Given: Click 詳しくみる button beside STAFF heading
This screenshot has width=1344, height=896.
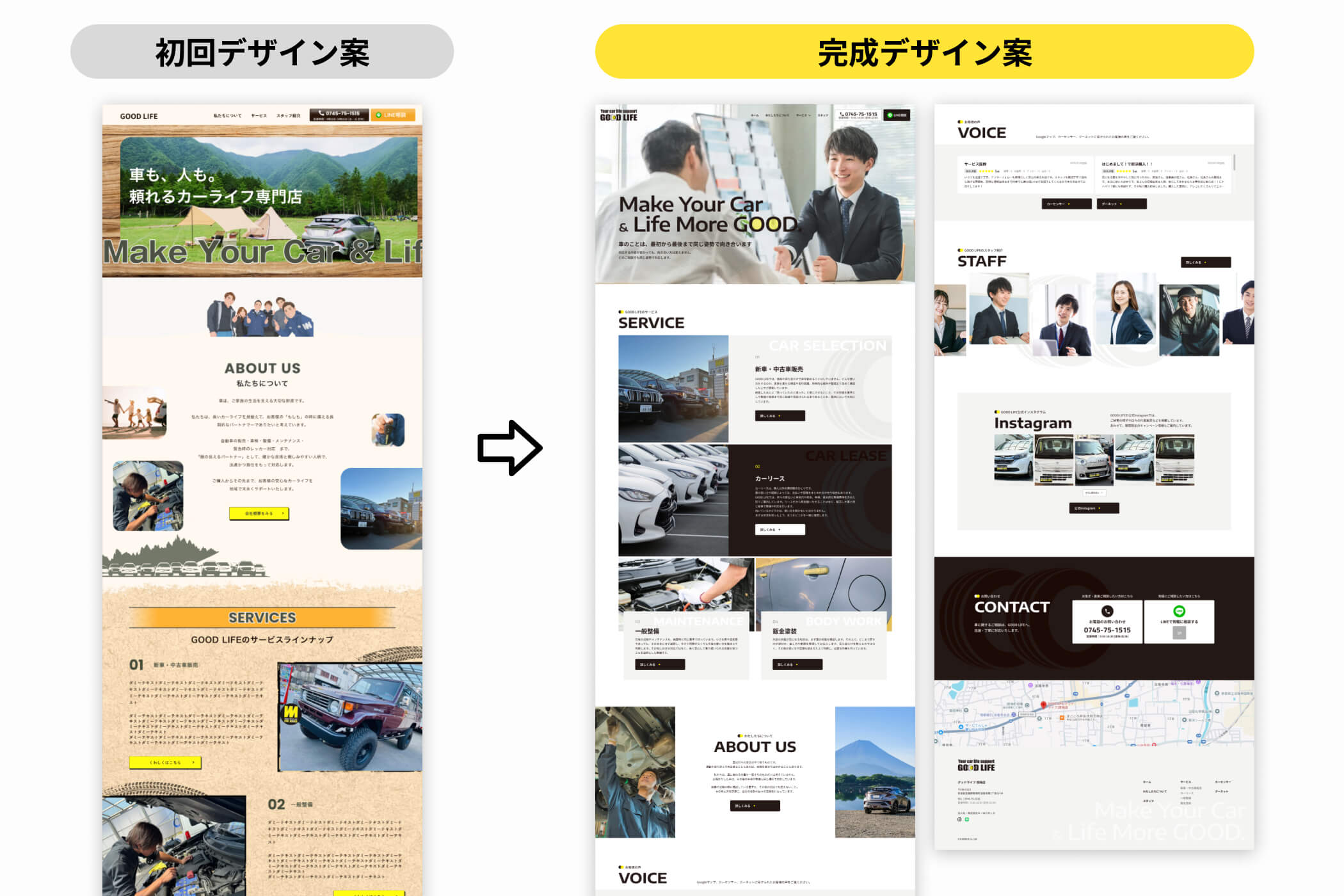Looking at the screenshot, I should tap(1205, 262).
